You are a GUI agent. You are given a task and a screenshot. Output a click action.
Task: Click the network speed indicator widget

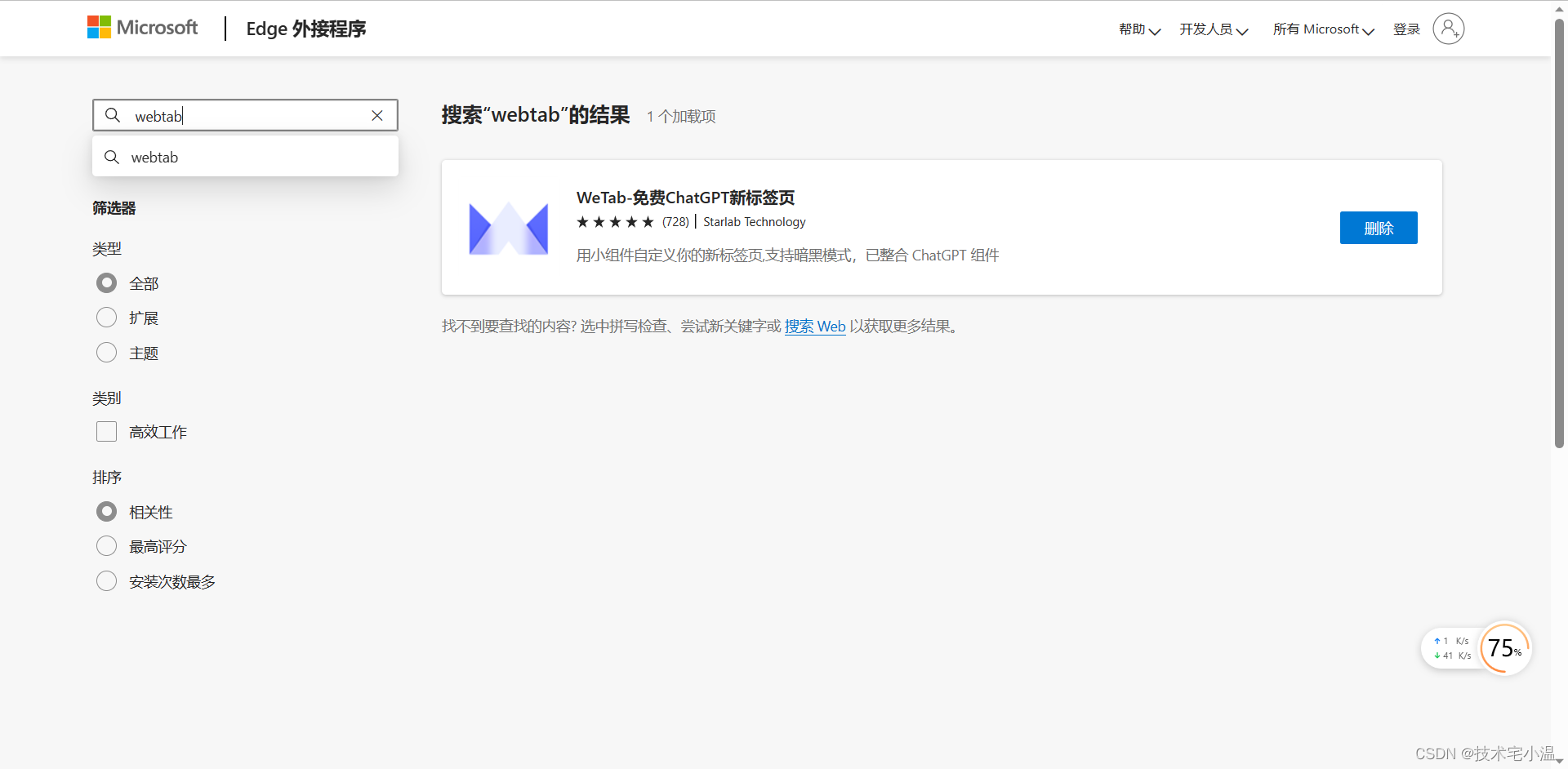pos(1452,648)
